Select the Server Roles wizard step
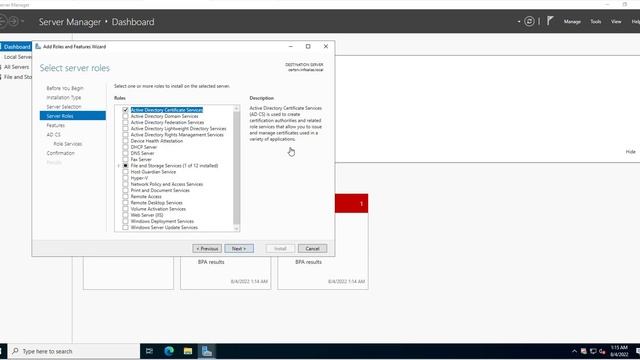Screen dimensions: 640x360 click(x=73, y=116)
